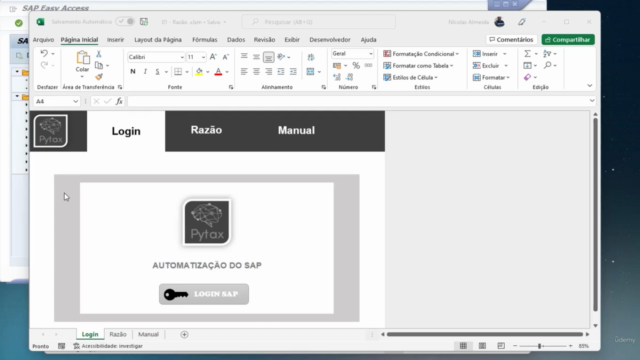Open Formatação Condicional dropdown
This screenshot has width=640, height=360.
click(x=421, y=54)
